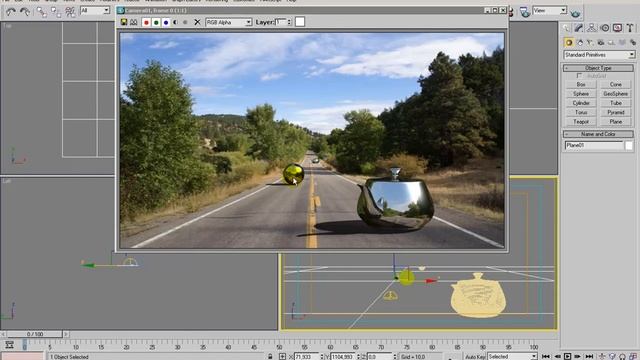The image size is (640, 360).
Task: Open the Standard Primitives dropdown
Action: coord(599,55)
